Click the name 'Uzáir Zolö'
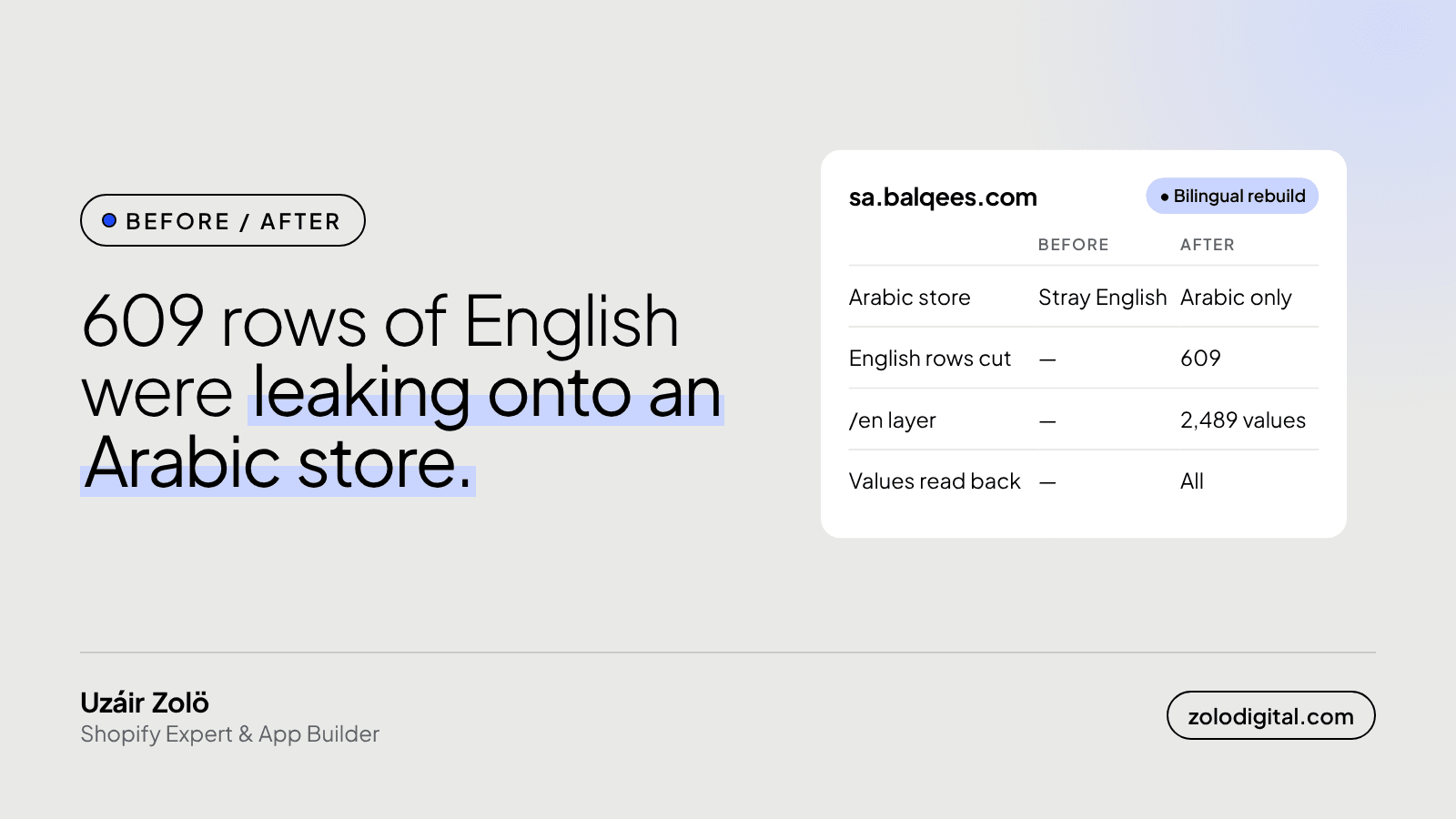The width and height of the screenshot is (1456, 819). point(145,703)
